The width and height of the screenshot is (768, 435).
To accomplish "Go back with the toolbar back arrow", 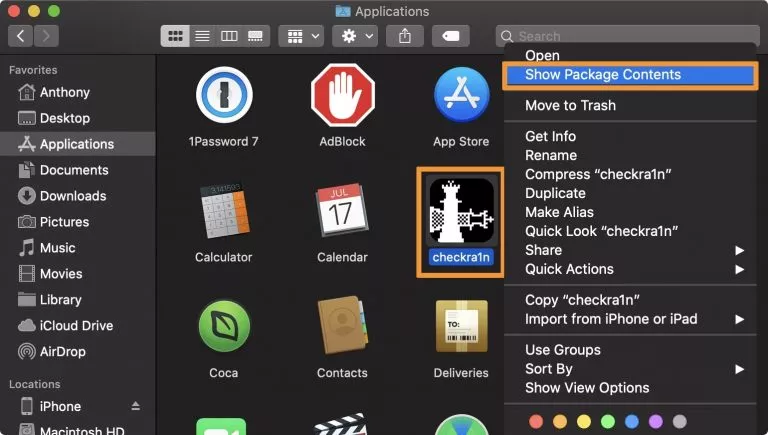I will coord(21,36).
